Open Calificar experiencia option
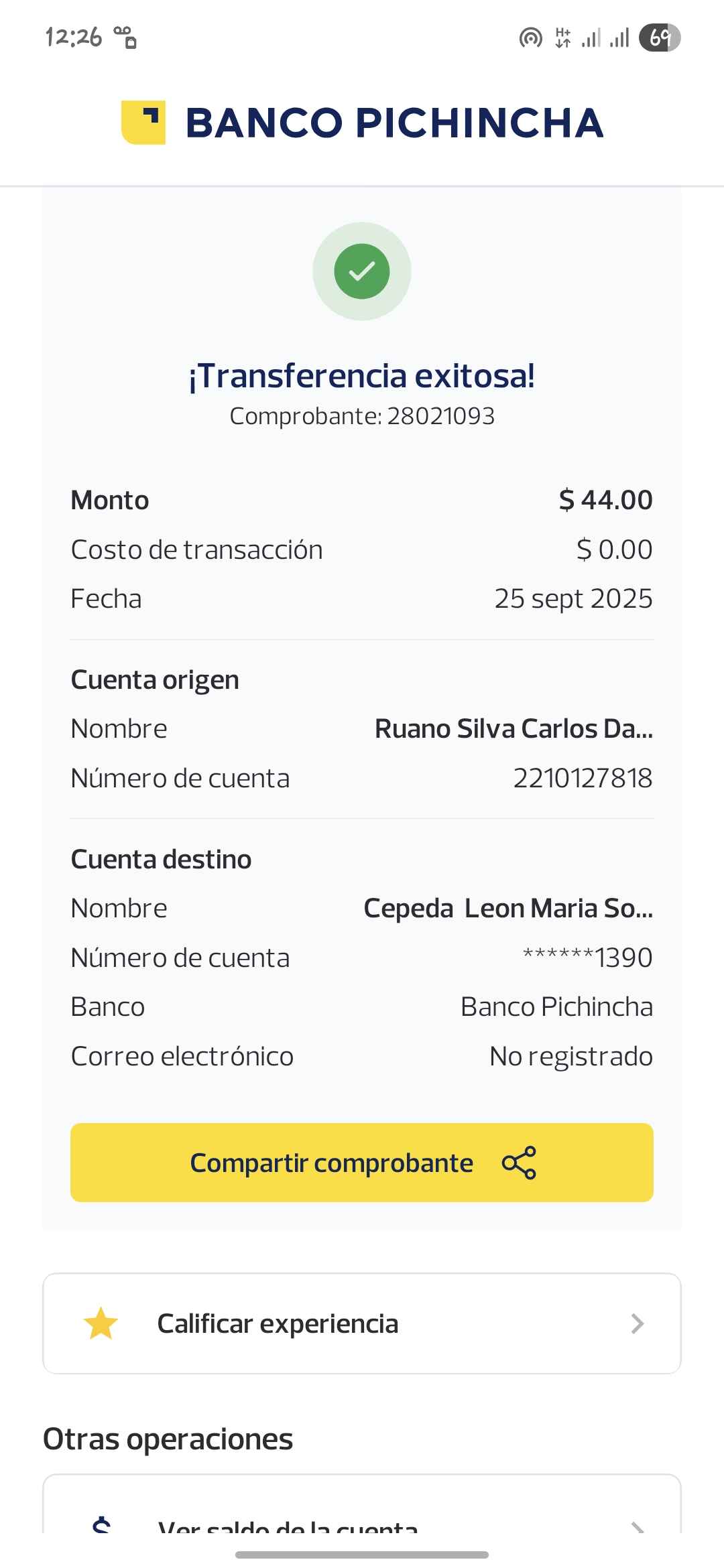This screenshot has width=724, height=1568. pos(278,1323)
